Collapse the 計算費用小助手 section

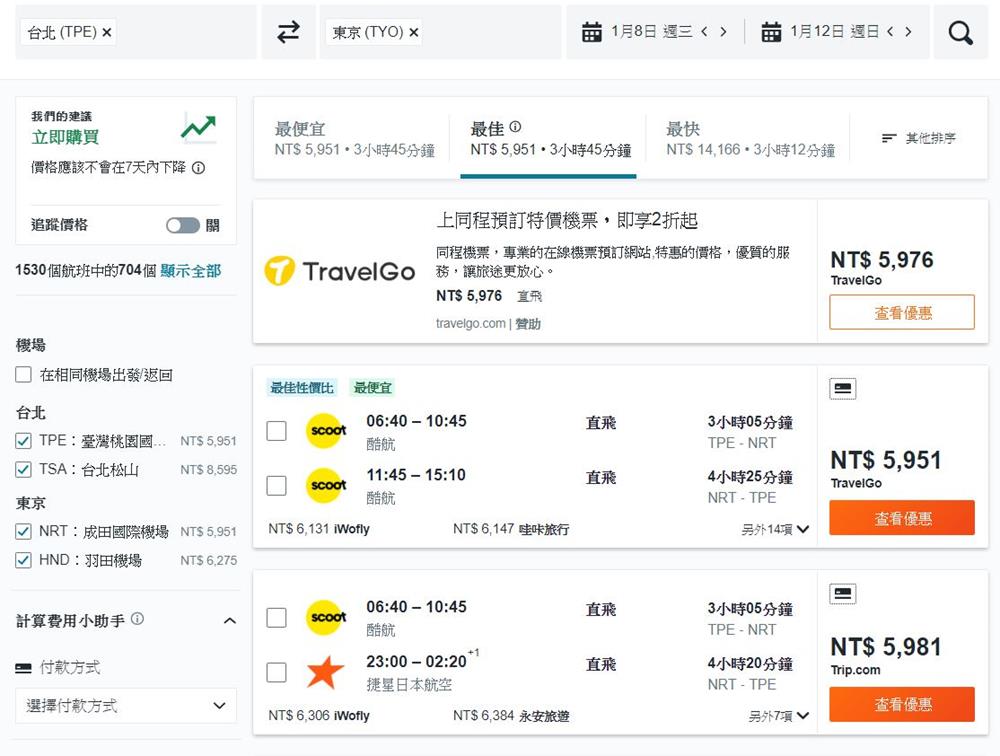[x=229, y=621]
